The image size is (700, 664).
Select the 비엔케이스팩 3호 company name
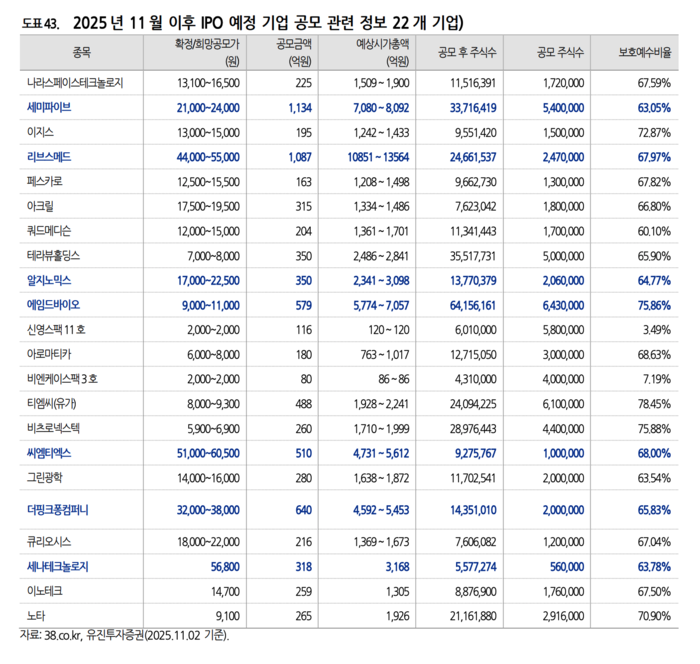point(62,379)
